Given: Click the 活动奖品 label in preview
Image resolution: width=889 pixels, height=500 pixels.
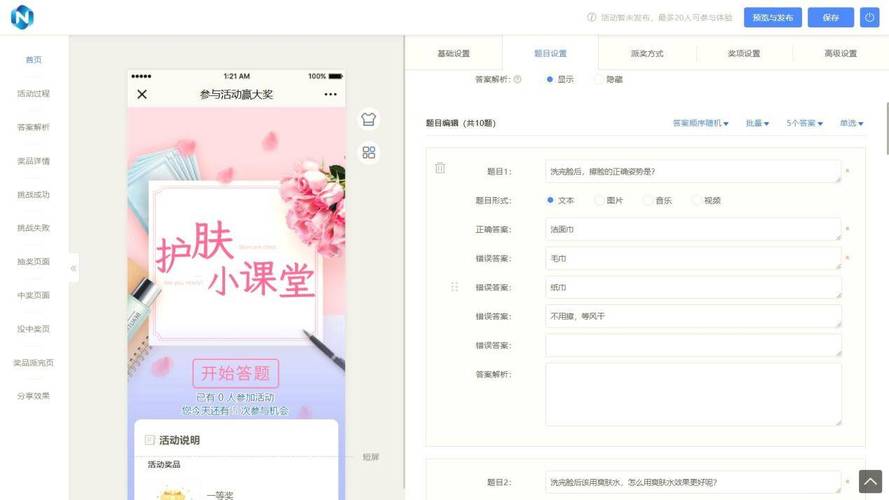Looking at the screenshot, I should [x=164, y=464].
